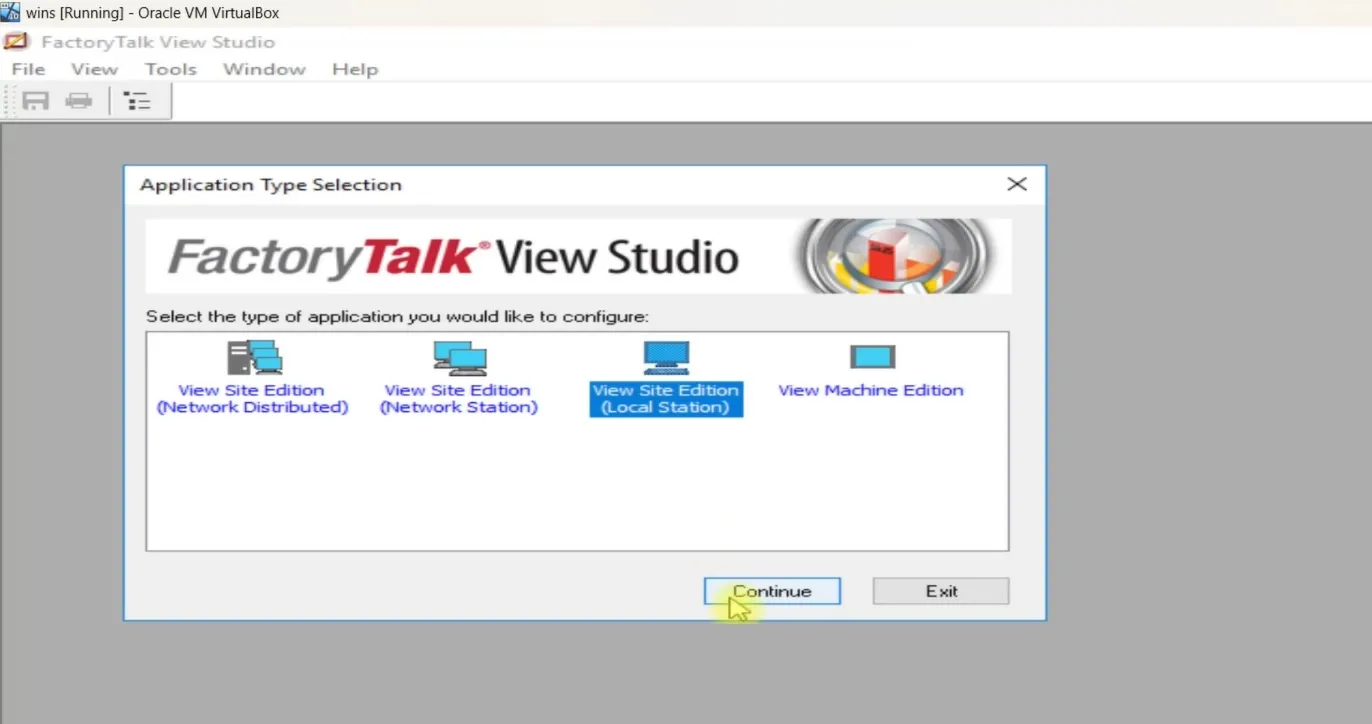Close the Application Type Selection dialog

click(1017, 184)
